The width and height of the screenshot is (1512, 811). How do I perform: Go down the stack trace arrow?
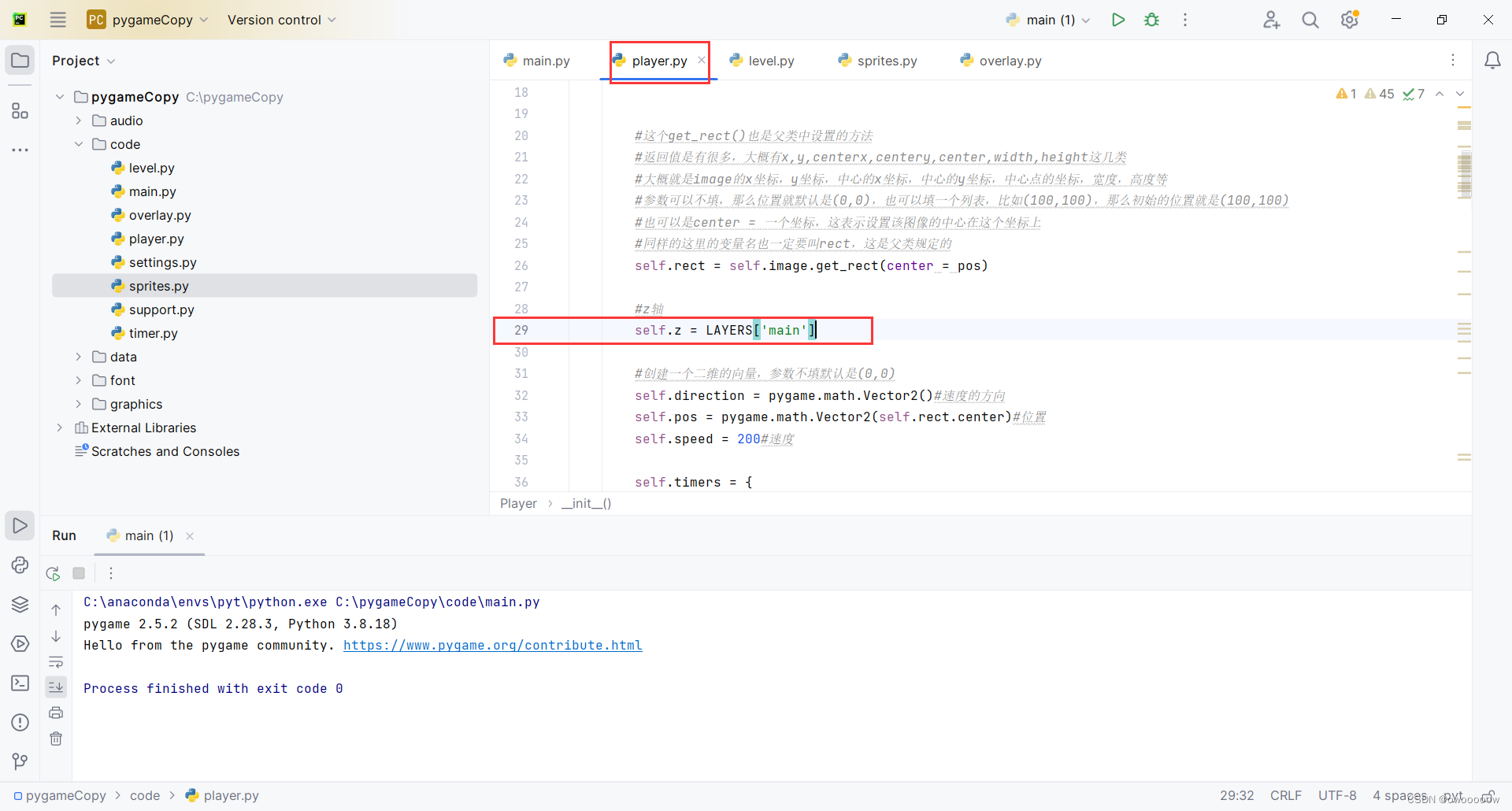[x=56, y=636]
